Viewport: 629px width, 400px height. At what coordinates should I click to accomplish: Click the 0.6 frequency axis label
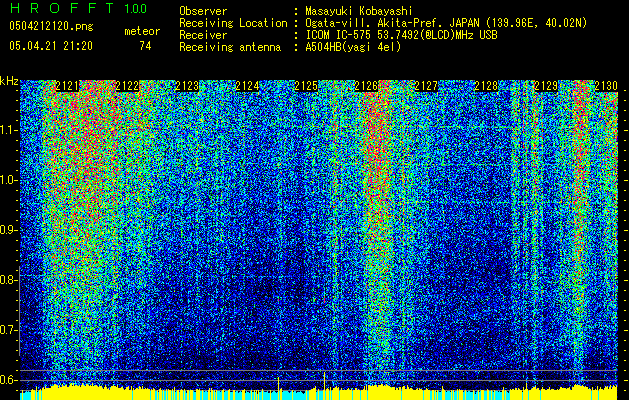[x=8, y=380]
